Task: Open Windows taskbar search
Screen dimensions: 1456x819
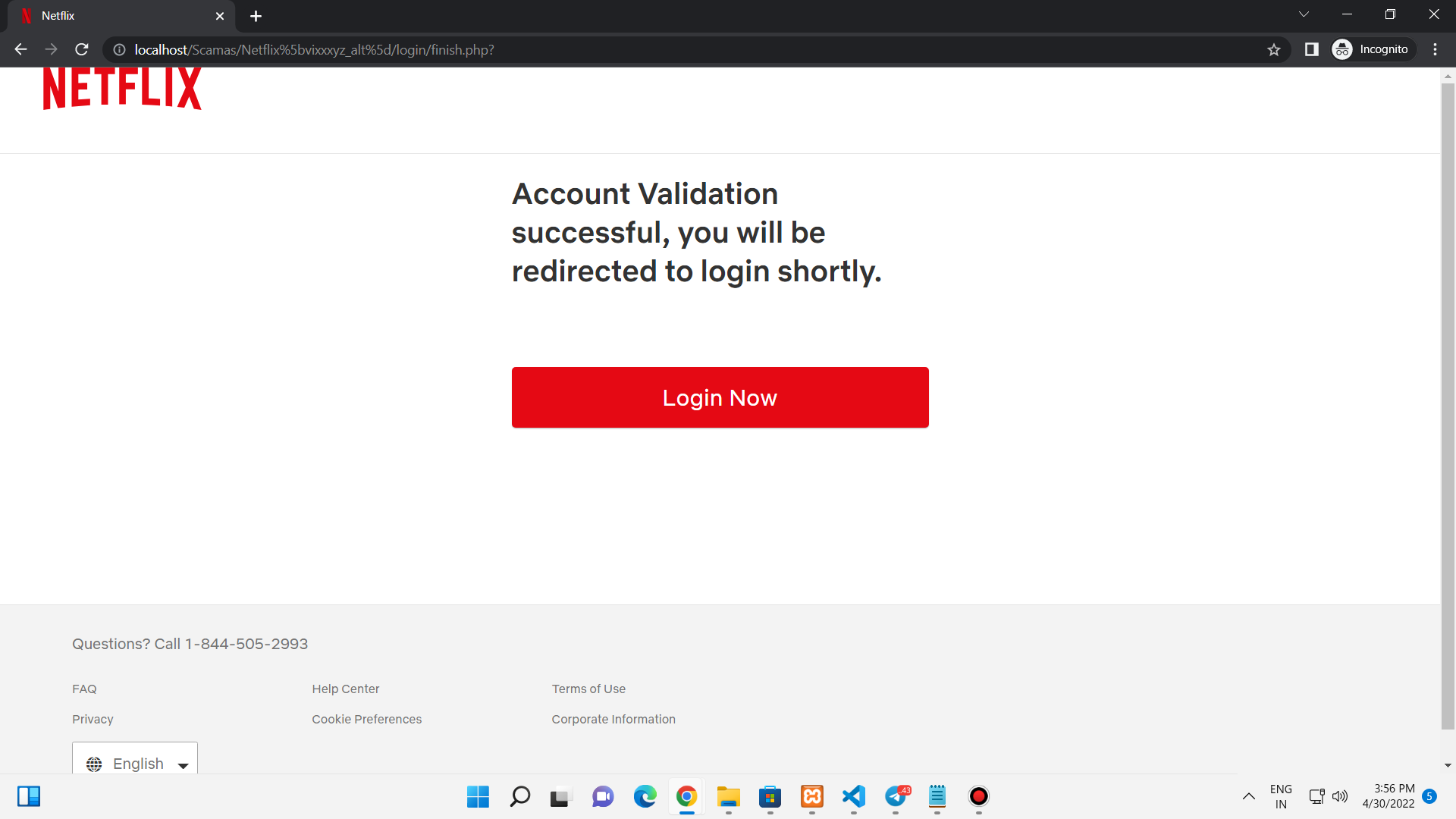Action: [x=519, y=796]
